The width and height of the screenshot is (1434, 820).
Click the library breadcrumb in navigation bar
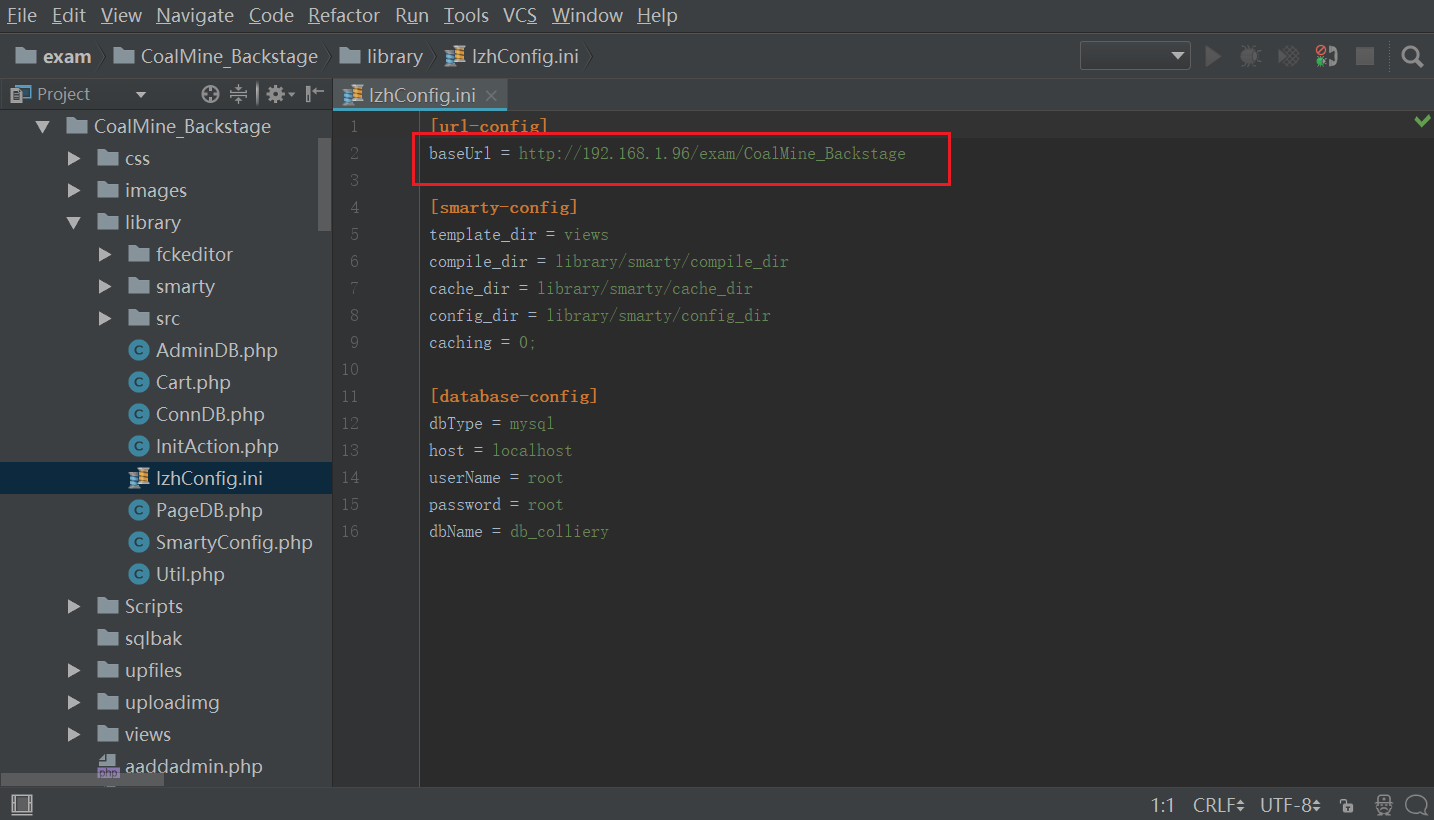(x=381, y=56)
